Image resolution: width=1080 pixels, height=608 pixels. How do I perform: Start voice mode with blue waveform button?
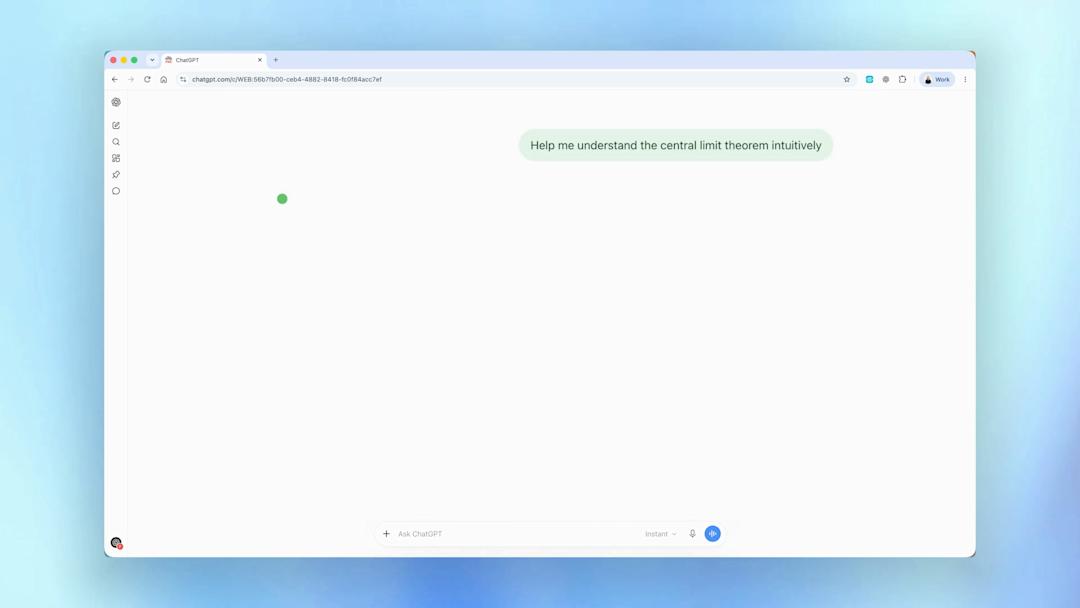pos(712,534)
